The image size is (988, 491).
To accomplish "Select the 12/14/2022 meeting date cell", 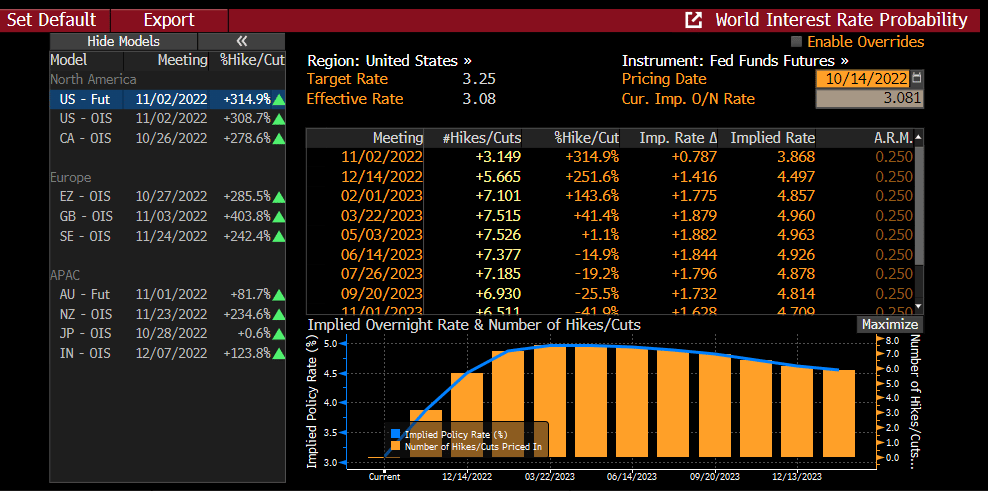I will [x=382, y=176].
